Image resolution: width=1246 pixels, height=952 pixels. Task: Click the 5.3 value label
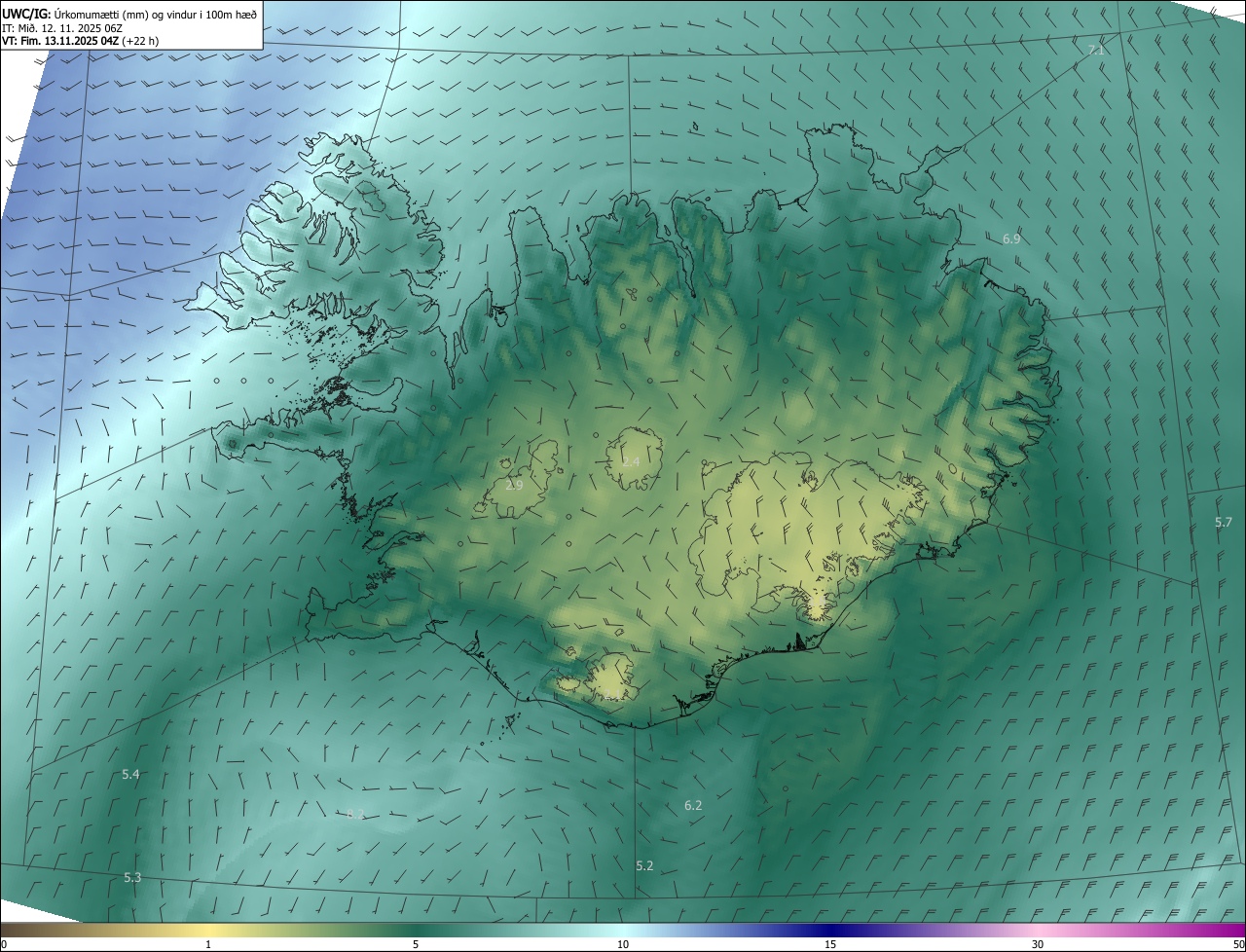pyautogui.click(x=132, y=877)
